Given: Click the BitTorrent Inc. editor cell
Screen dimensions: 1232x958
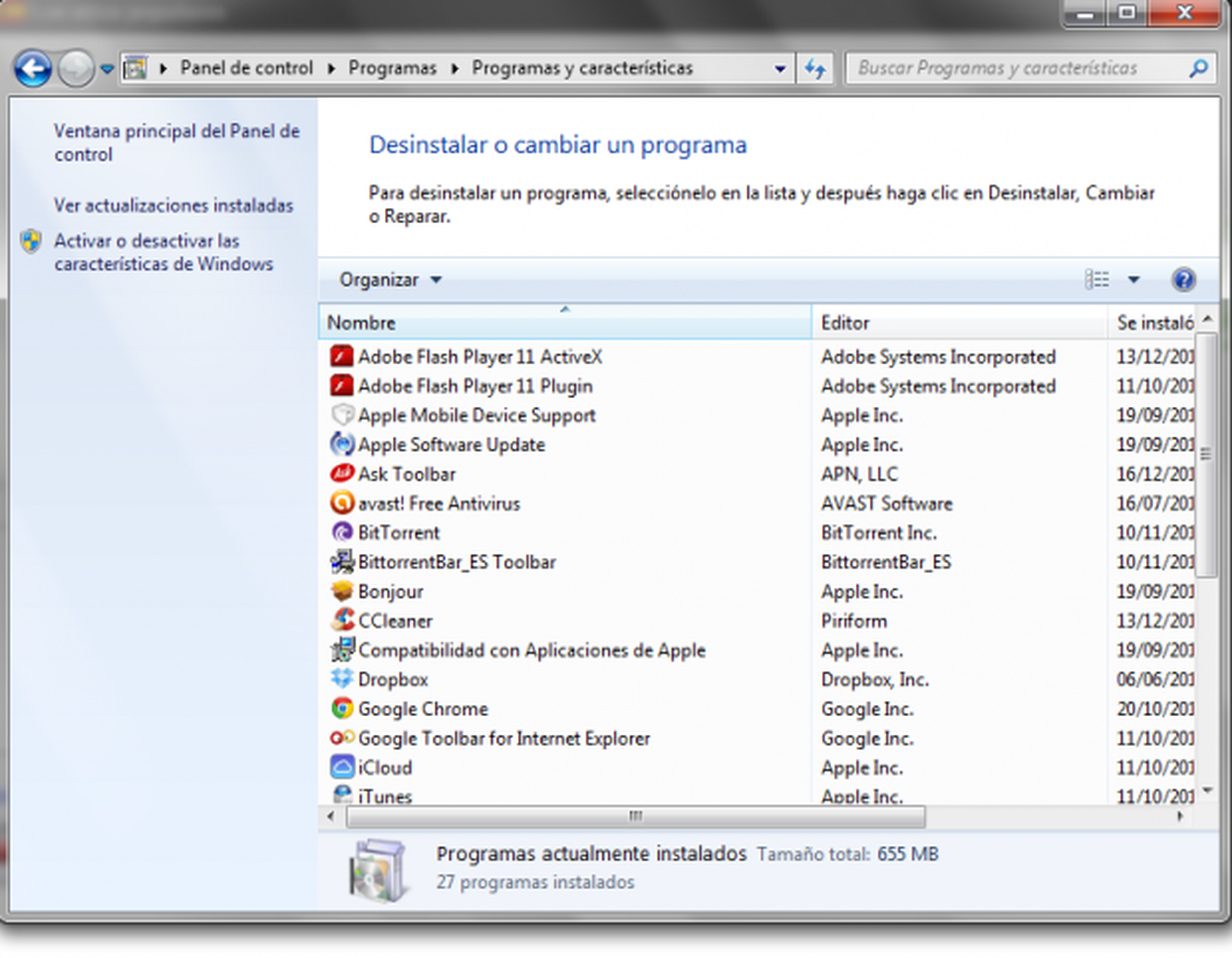Looking at the screenshot, I should pos(879,533).
